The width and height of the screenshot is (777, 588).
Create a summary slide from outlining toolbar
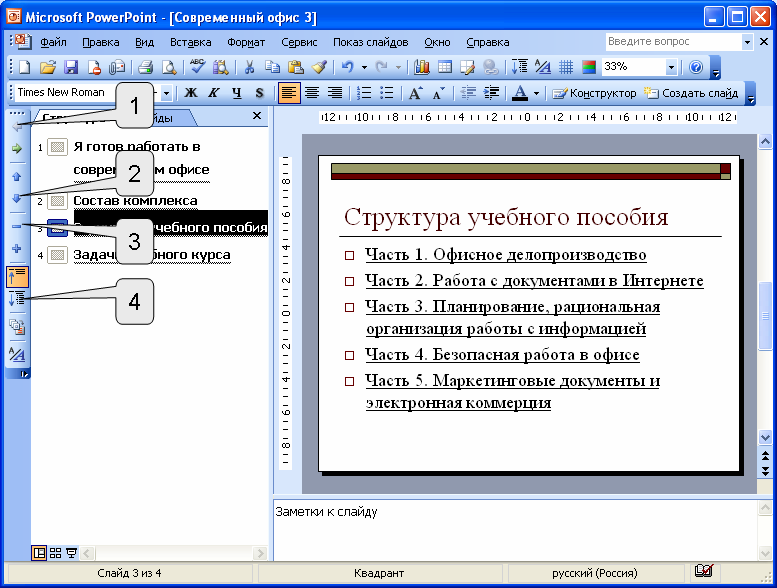[17, 327]
